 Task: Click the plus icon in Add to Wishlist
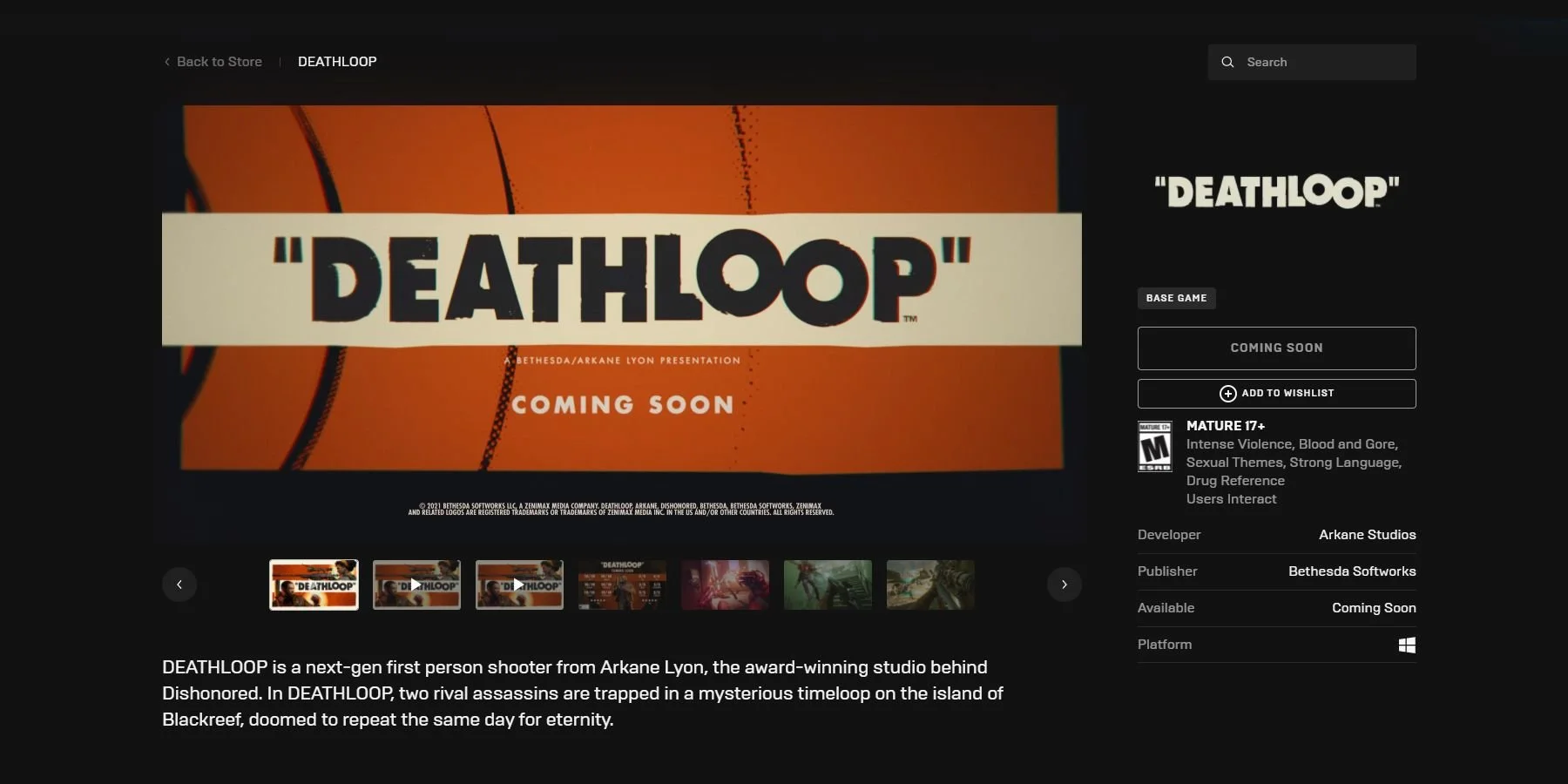[1228, 394]
